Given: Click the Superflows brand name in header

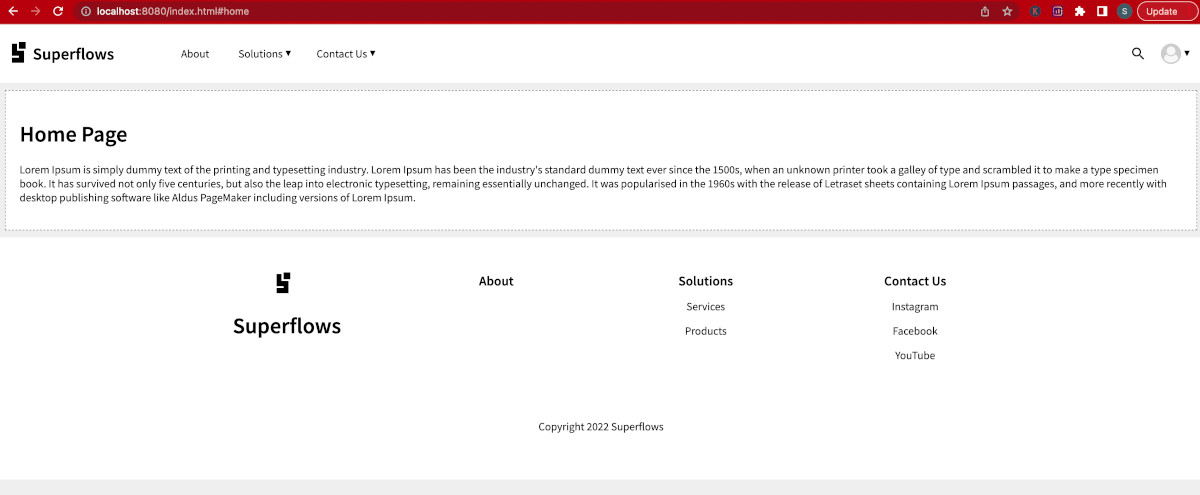Looking at the screenshot, I should click(74, 54).
